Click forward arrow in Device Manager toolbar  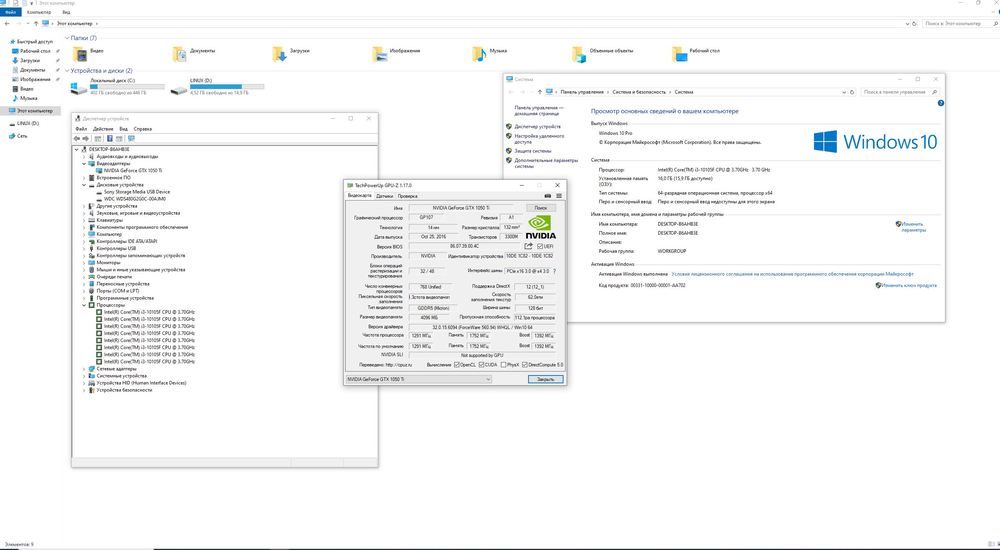(85, 138)
